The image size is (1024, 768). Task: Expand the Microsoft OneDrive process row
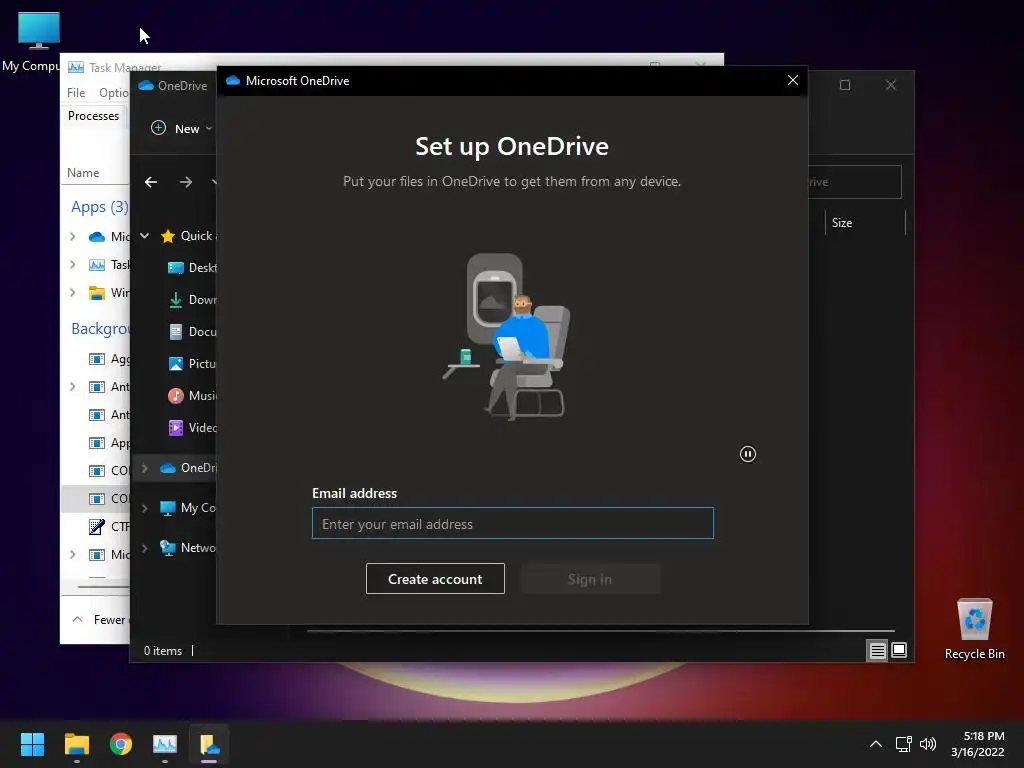(x=72, y=236)
